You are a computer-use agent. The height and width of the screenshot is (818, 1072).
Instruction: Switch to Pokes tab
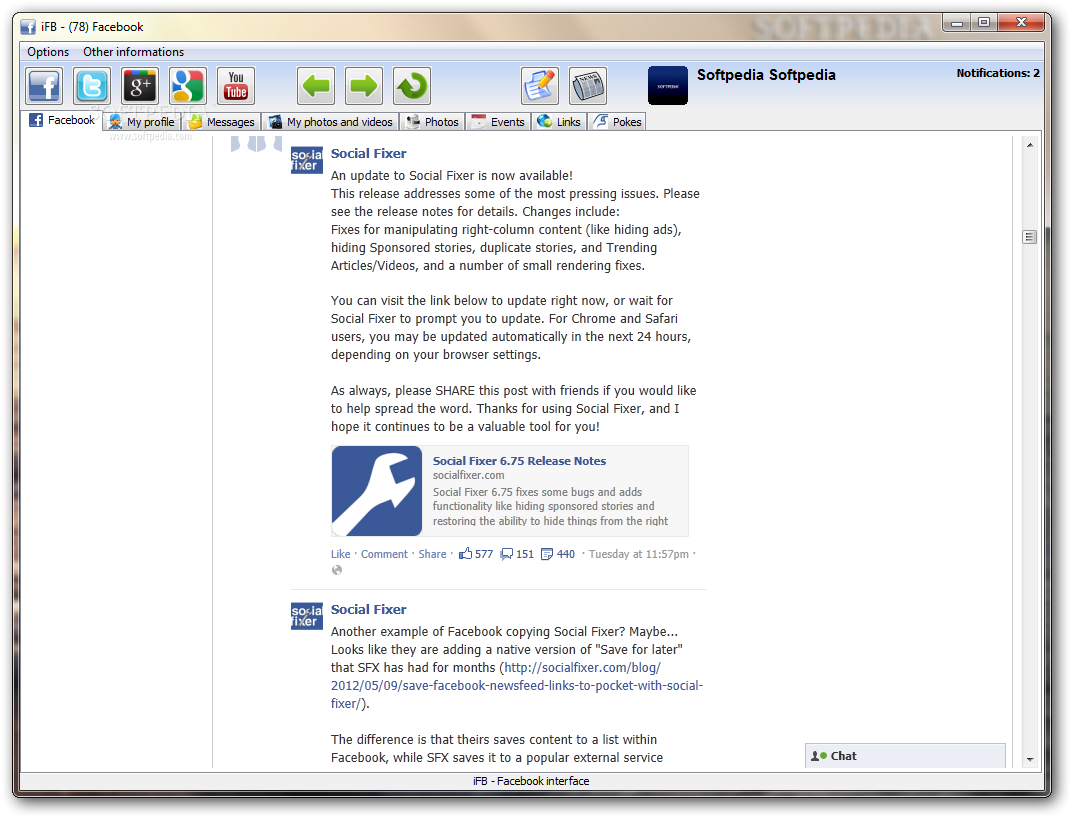pyautogui.click(x=617, y=122)
